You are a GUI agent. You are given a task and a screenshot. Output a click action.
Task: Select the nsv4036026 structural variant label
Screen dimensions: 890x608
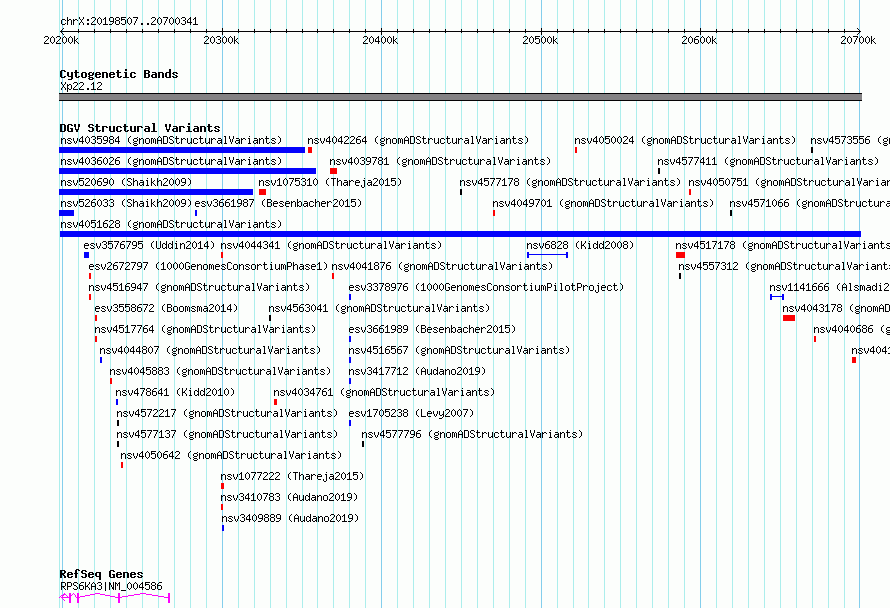click(171, 161)
